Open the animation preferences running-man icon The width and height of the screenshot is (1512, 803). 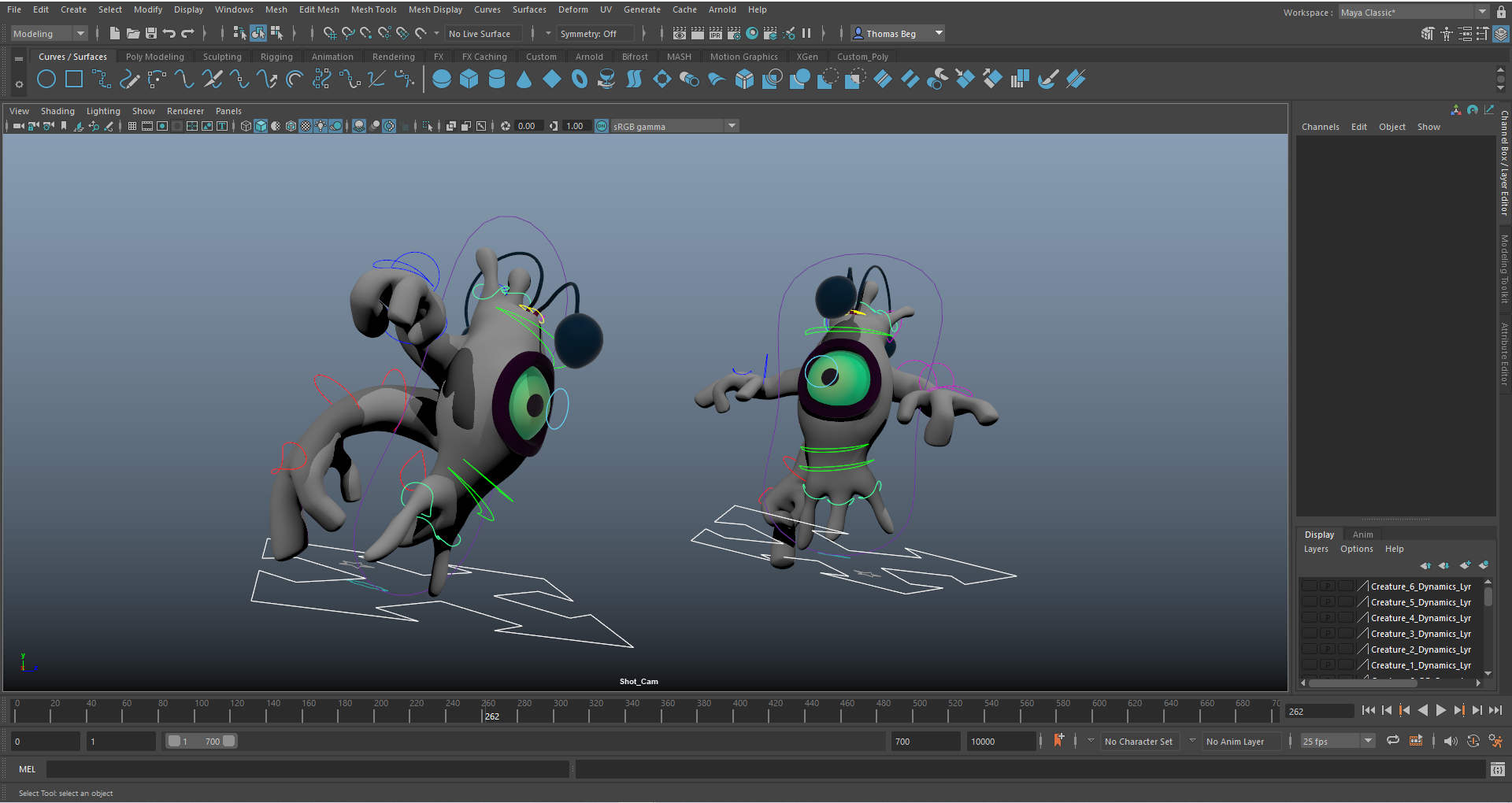[x=1495, y=742]
